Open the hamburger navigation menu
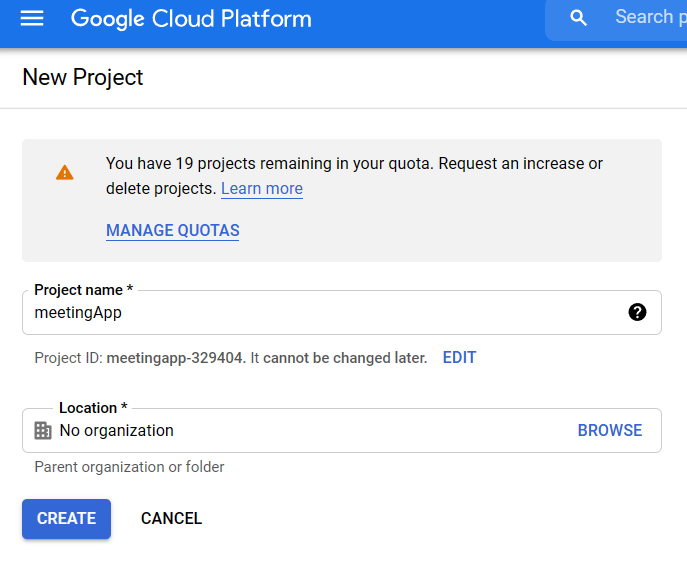Image resolution: width=687 pixels, height=567 pixels. (x=32, y=19)
